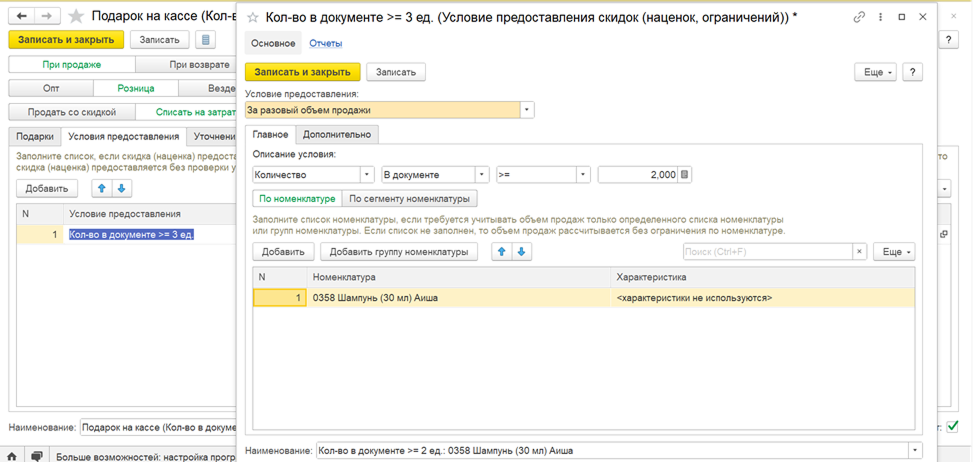
Task: Focus the quantity field showing 2,000
Action: pyautogui.click(x=638, y=175)
